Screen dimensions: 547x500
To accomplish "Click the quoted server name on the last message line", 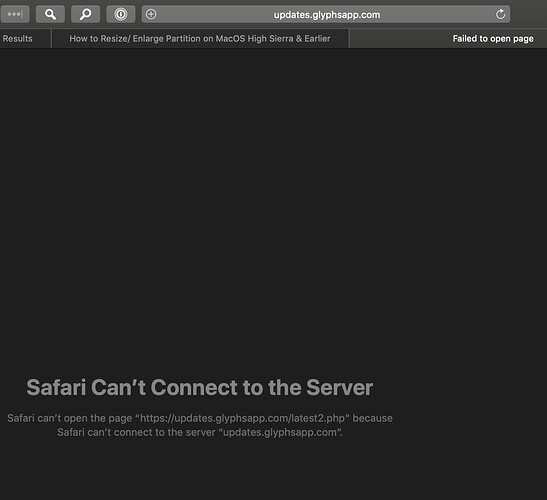I will click(x=280, y=432).
